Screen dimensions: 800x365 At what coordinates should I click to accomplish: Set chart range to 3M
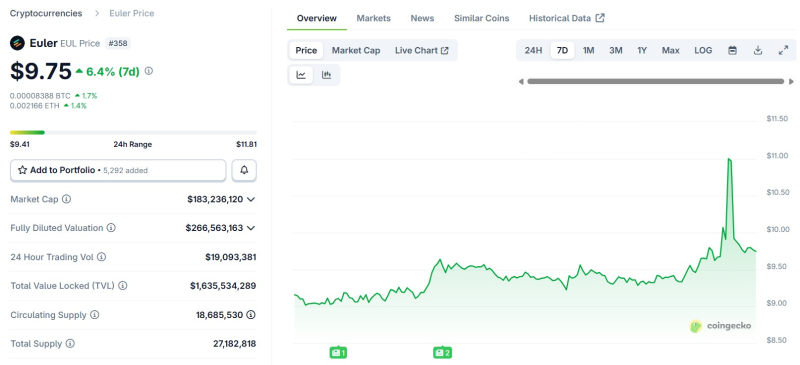(x=615, y=51)
